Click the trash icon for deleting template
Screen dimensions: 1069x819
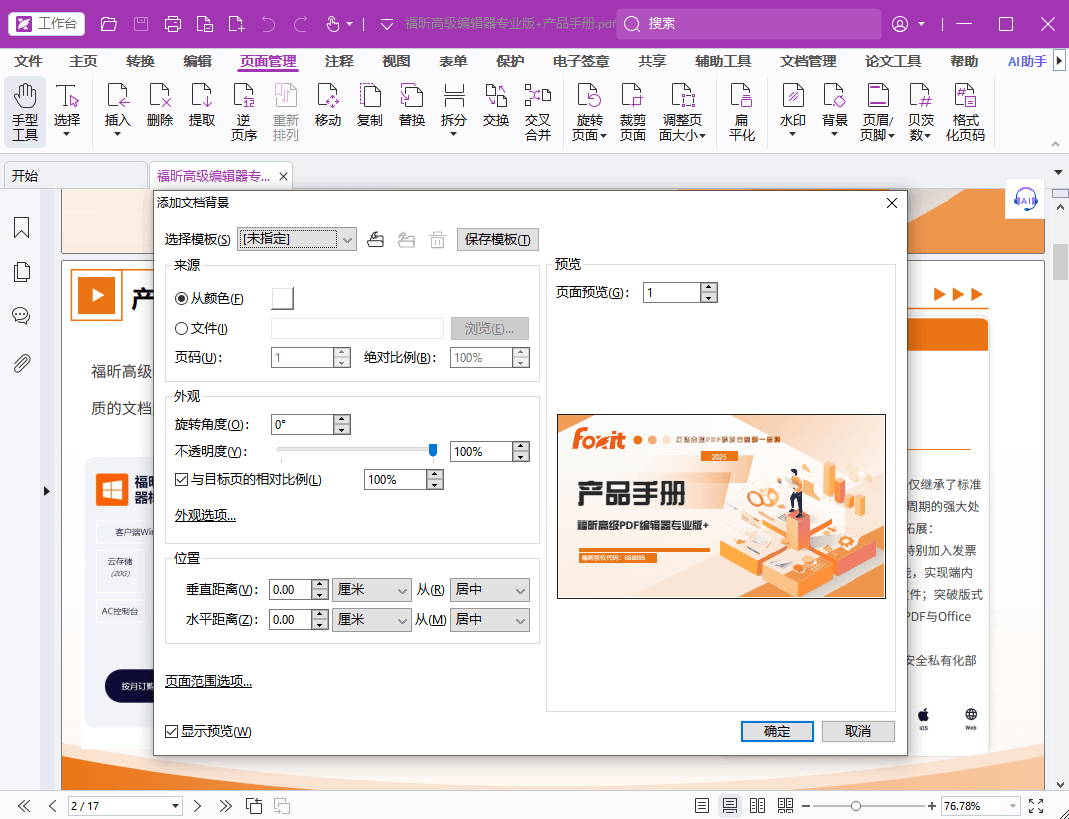coord(438,239)
